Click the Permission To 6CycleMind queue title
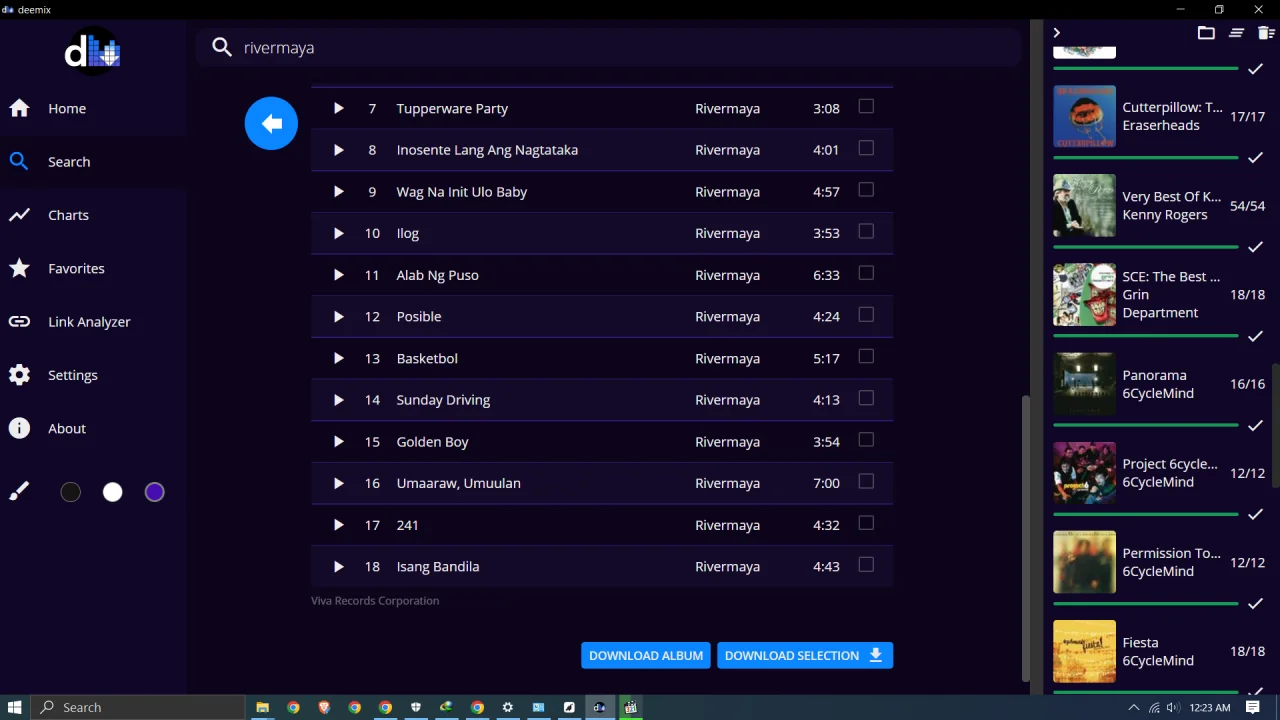Viewport: 1280px width, 720px height. click(1171, 553)
